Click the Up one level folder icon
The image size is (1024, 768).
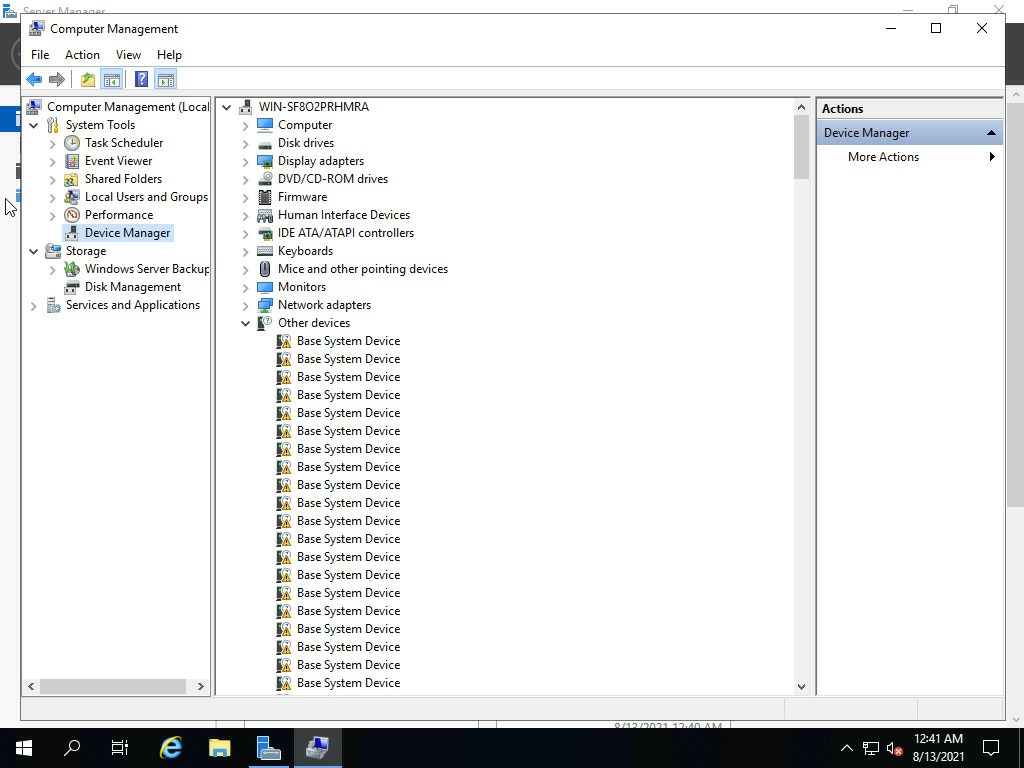pyautogui.click(x=88, y=80)
